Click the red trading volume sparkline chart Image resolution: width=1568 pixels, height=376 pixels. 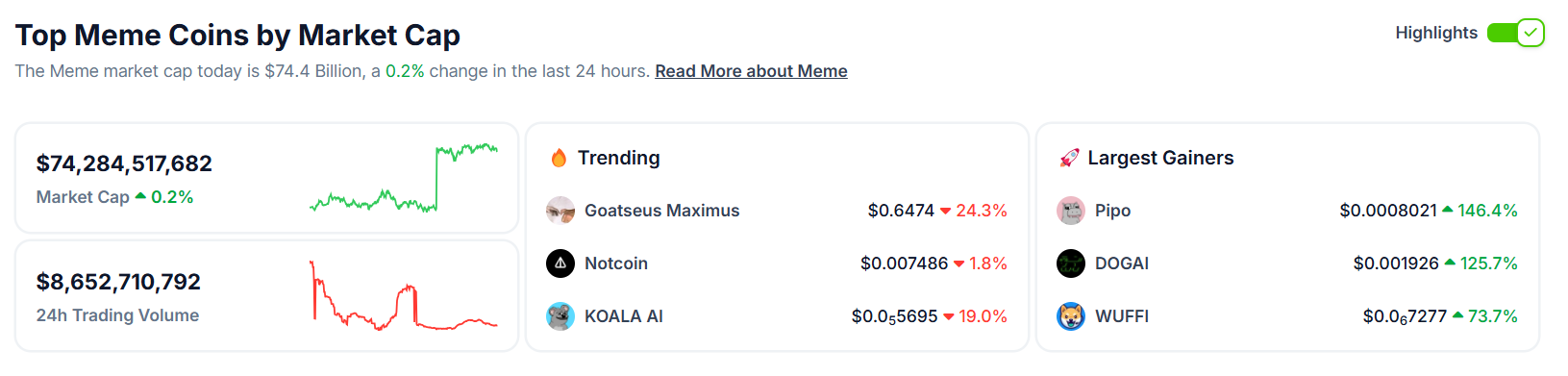point(404,295)
